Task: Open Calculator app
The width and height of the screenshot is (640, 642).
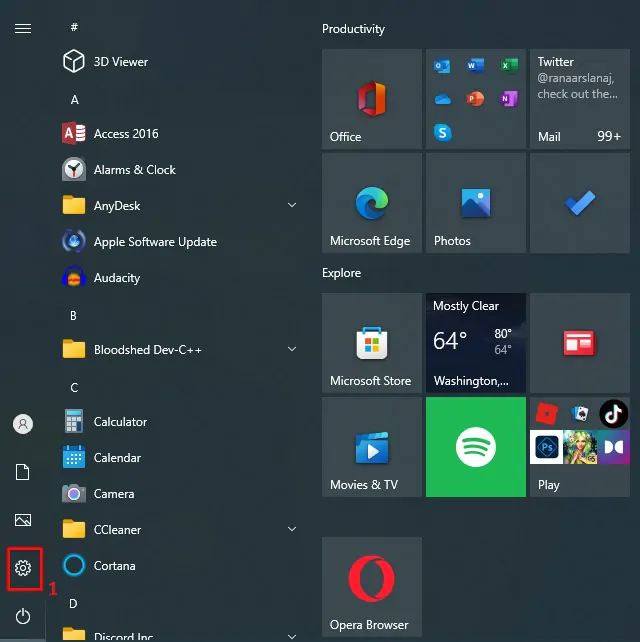Action: click(x=179, y=422)
